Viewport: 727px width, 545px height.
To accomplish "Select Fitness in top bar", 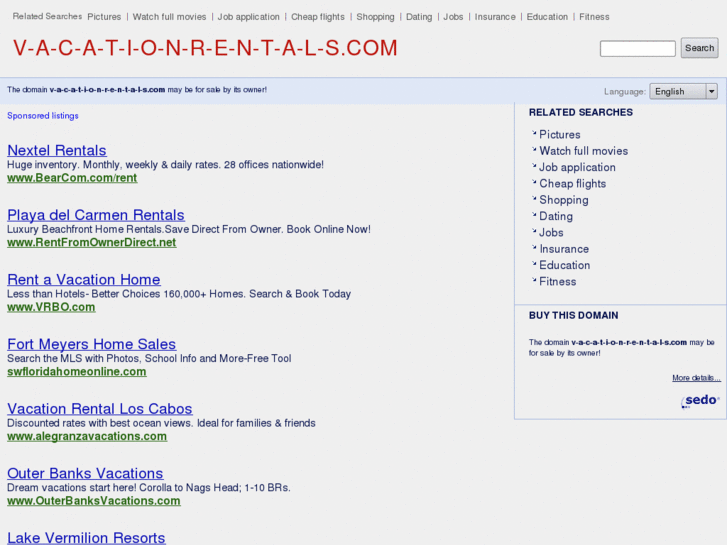I will (x=594, y=17).
